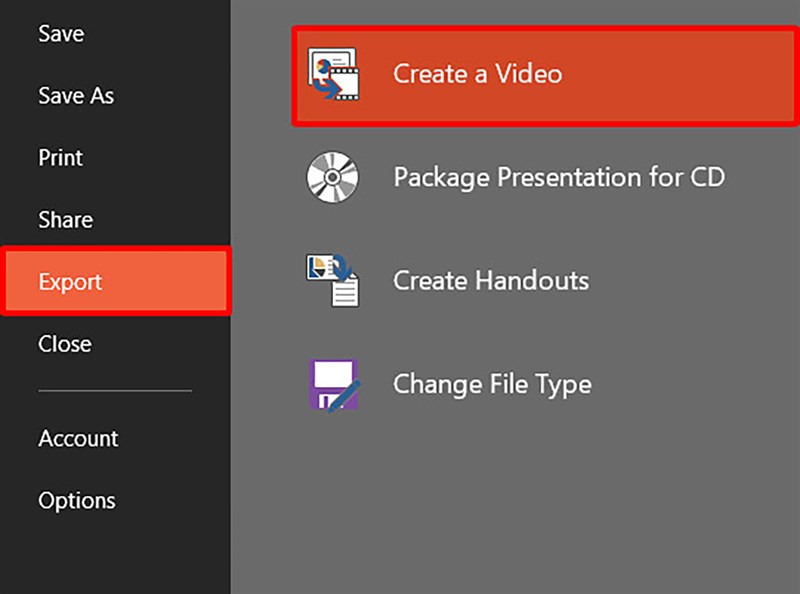800x594 pixels.
Task: Click the Change File Type text label
Action: (x=492, y=384)
